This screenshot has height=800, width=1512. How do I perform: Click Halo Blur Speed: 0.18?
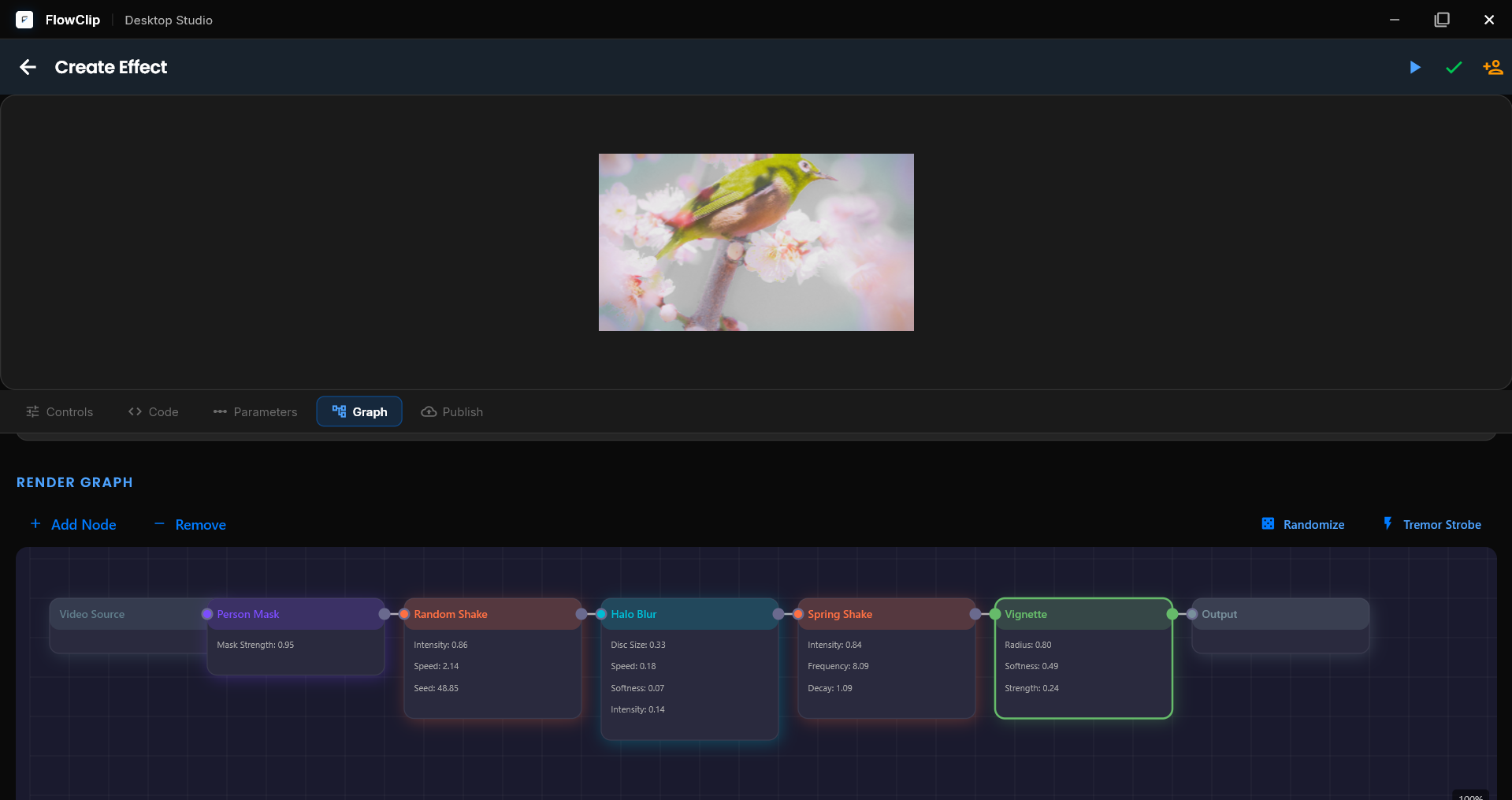[633, 666]
